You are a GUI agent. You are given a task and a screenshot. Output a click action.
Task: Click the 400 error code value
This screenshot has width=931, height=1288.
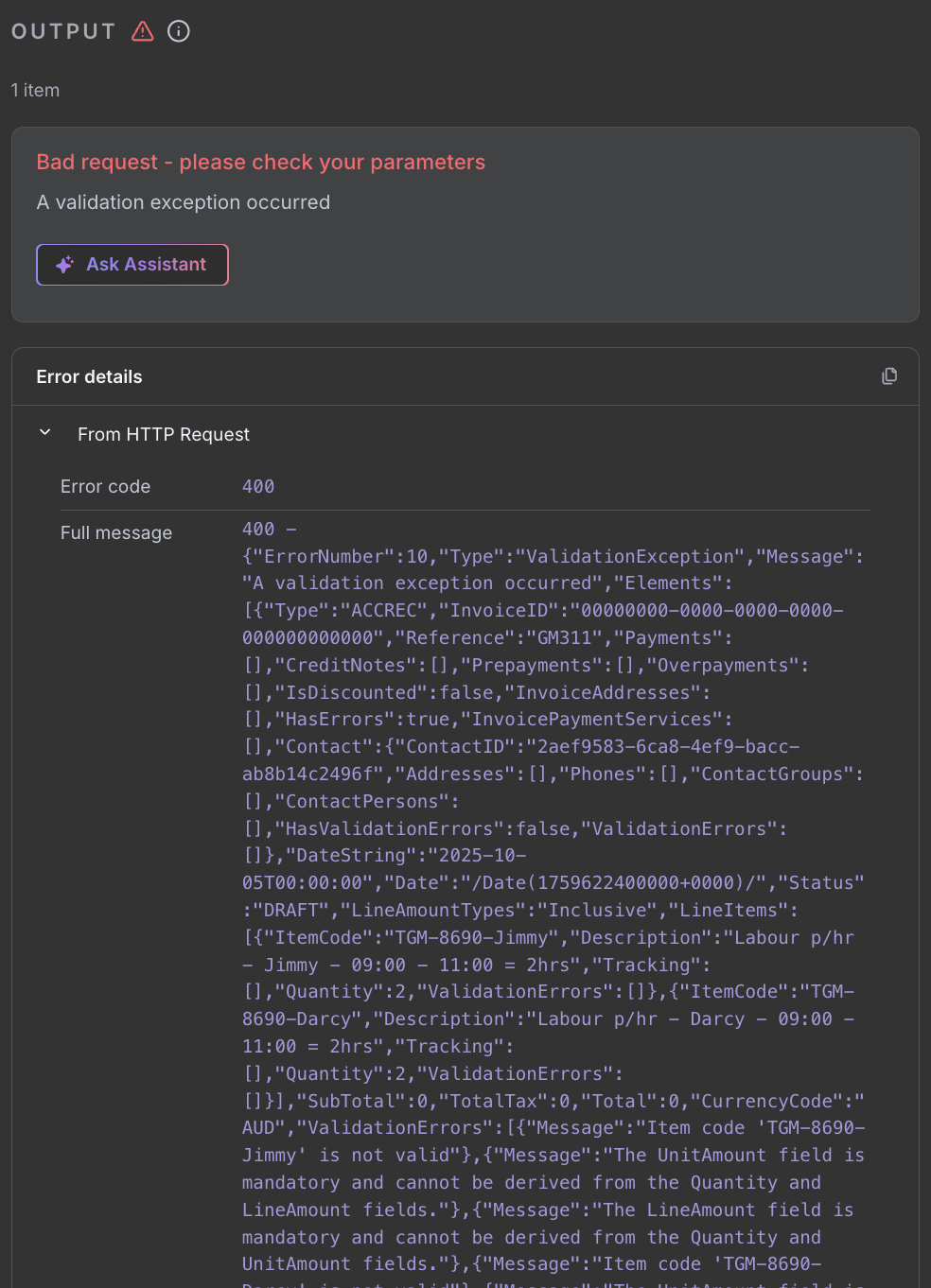(x=258, y=486)
